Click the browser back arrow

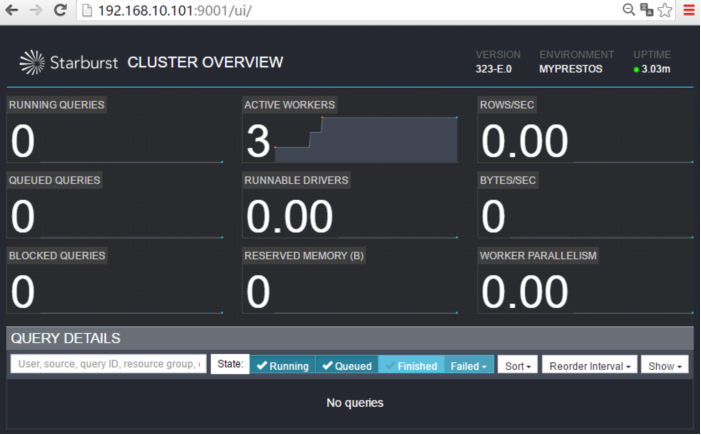[12, 10]
